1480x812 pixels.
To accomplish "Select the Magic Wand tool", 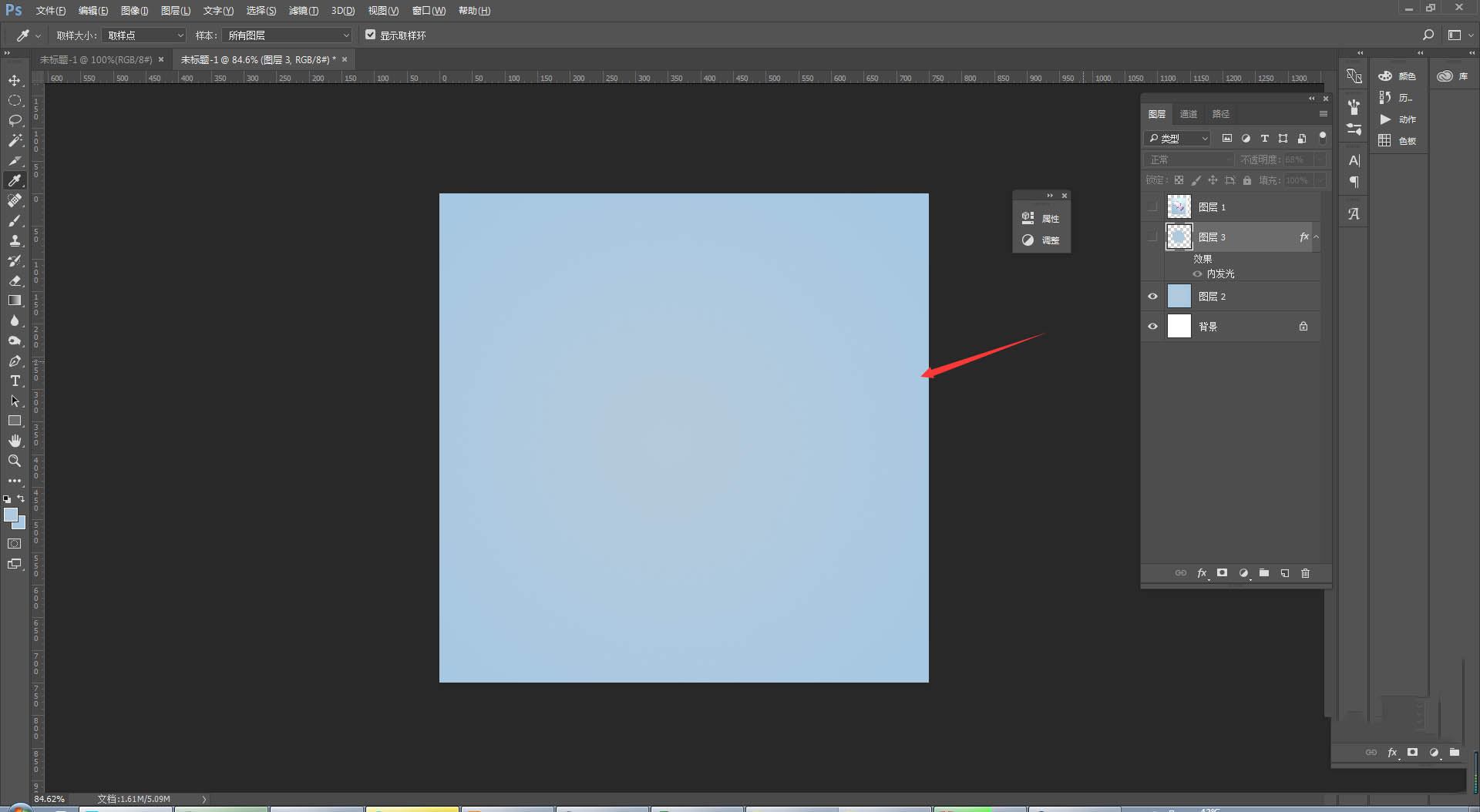I will click(x=15, y=140).
